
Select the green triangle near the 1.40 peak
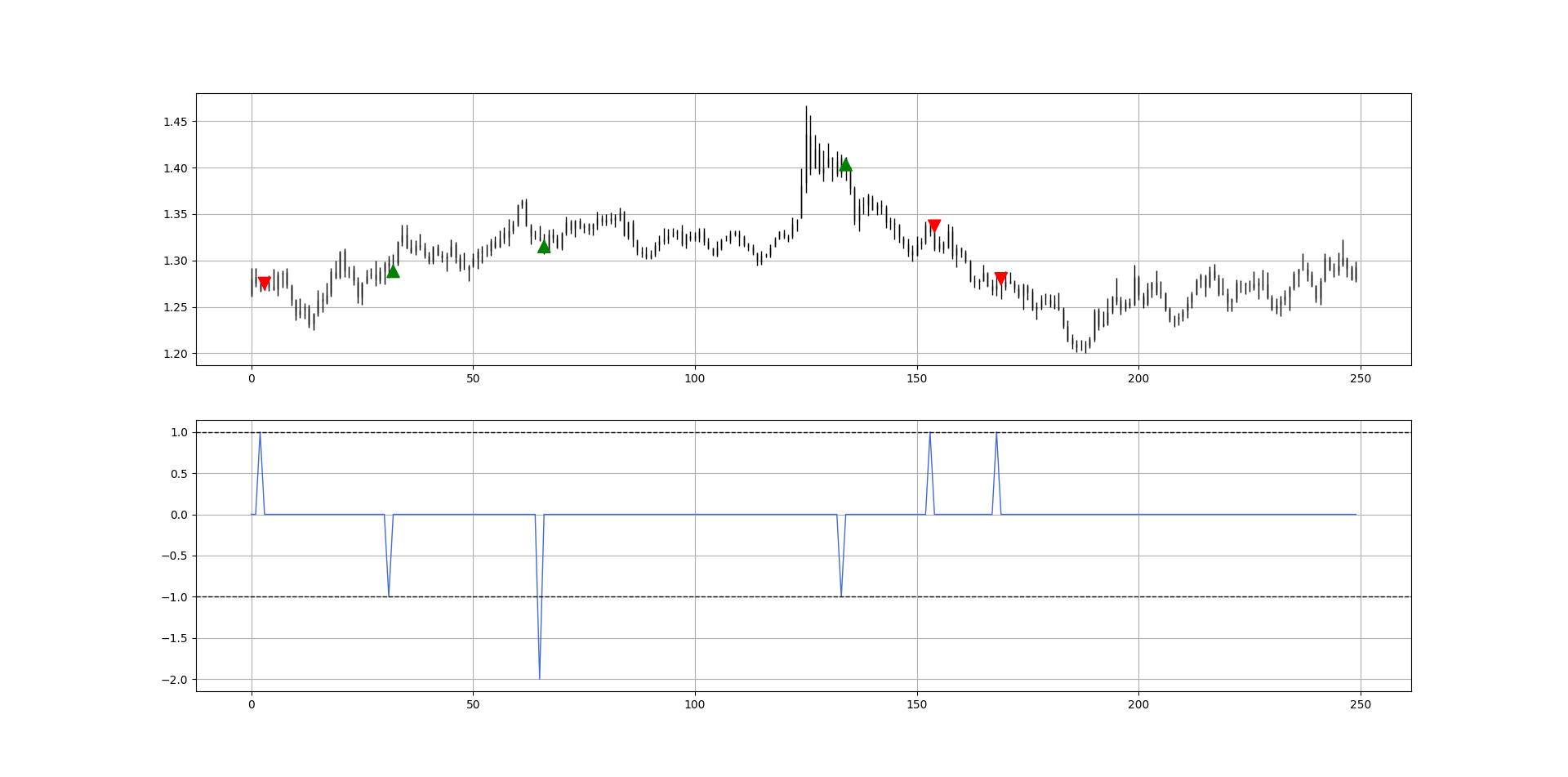[845, 164]
